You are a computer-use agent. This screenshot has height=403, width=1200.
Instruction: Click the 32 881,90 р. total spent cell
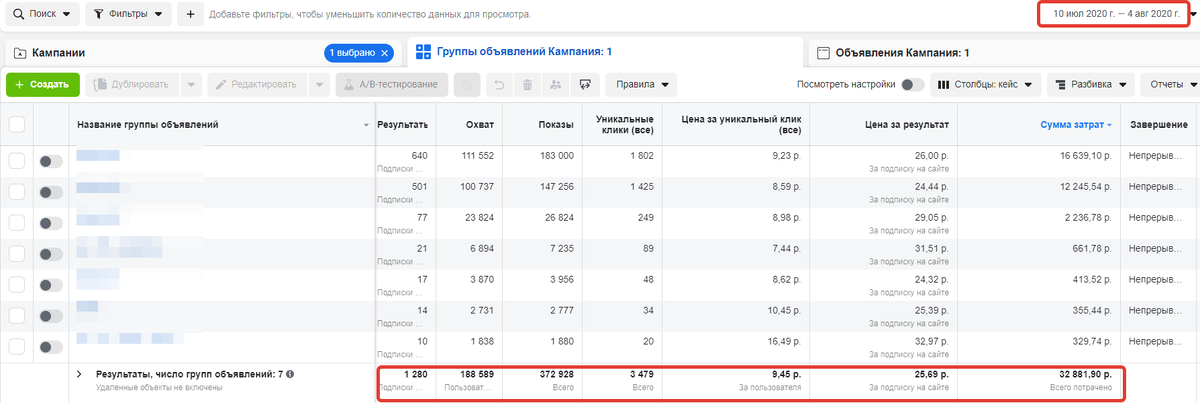click(x=1084, y=373)
